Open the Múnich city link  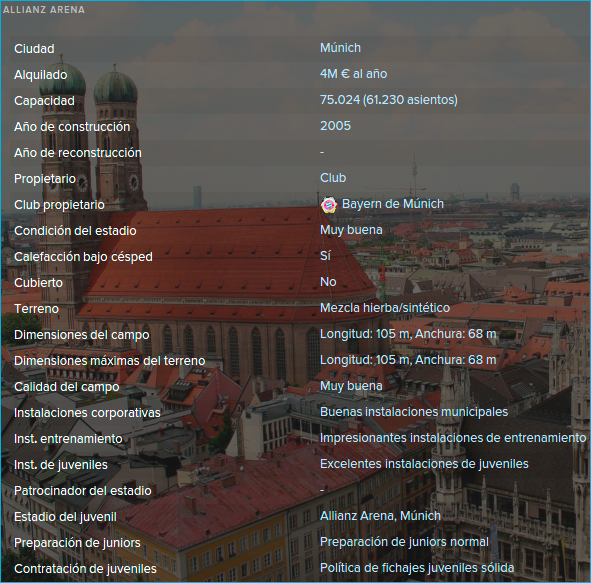(340, 48)
